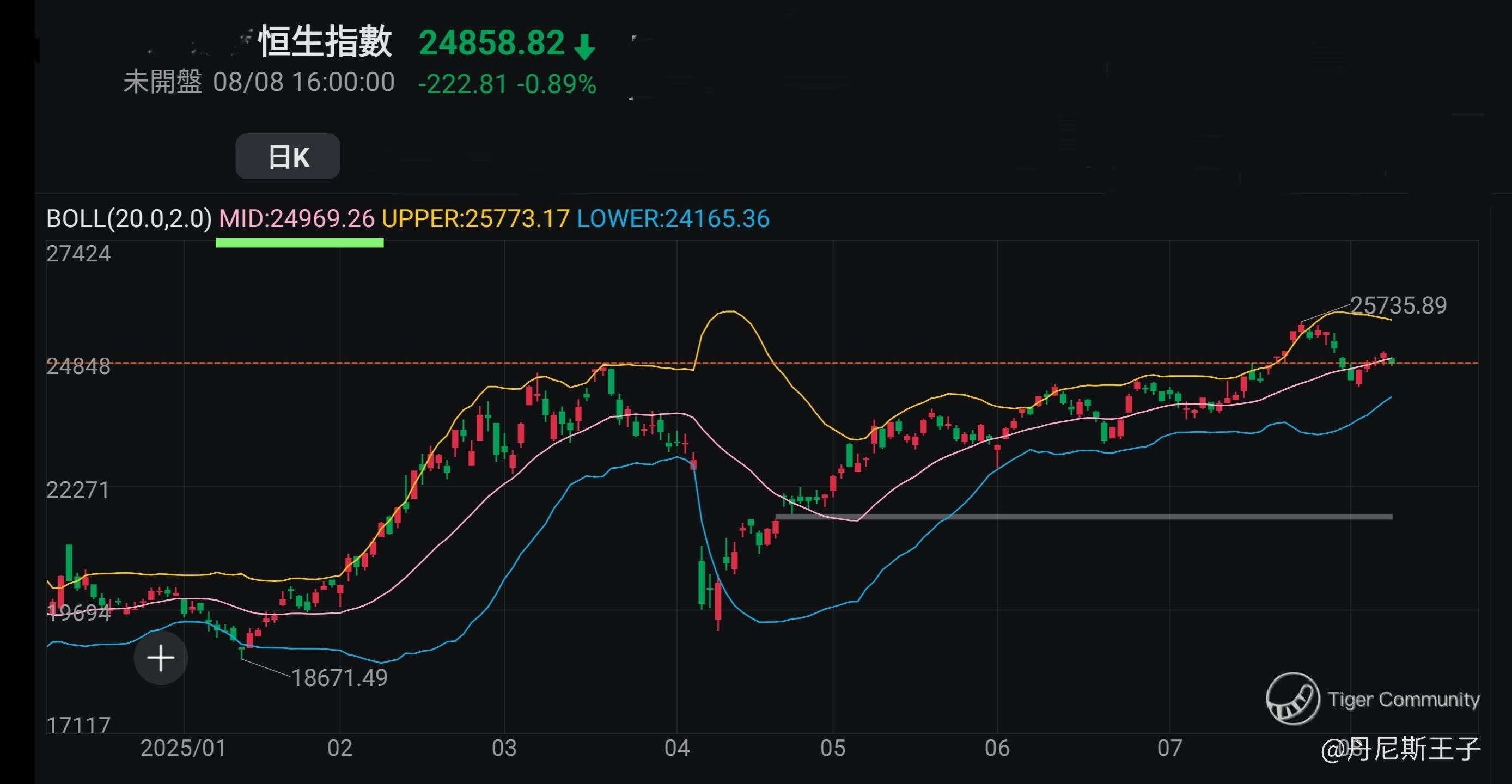Tap the 06 month axis label

point(997,748)
